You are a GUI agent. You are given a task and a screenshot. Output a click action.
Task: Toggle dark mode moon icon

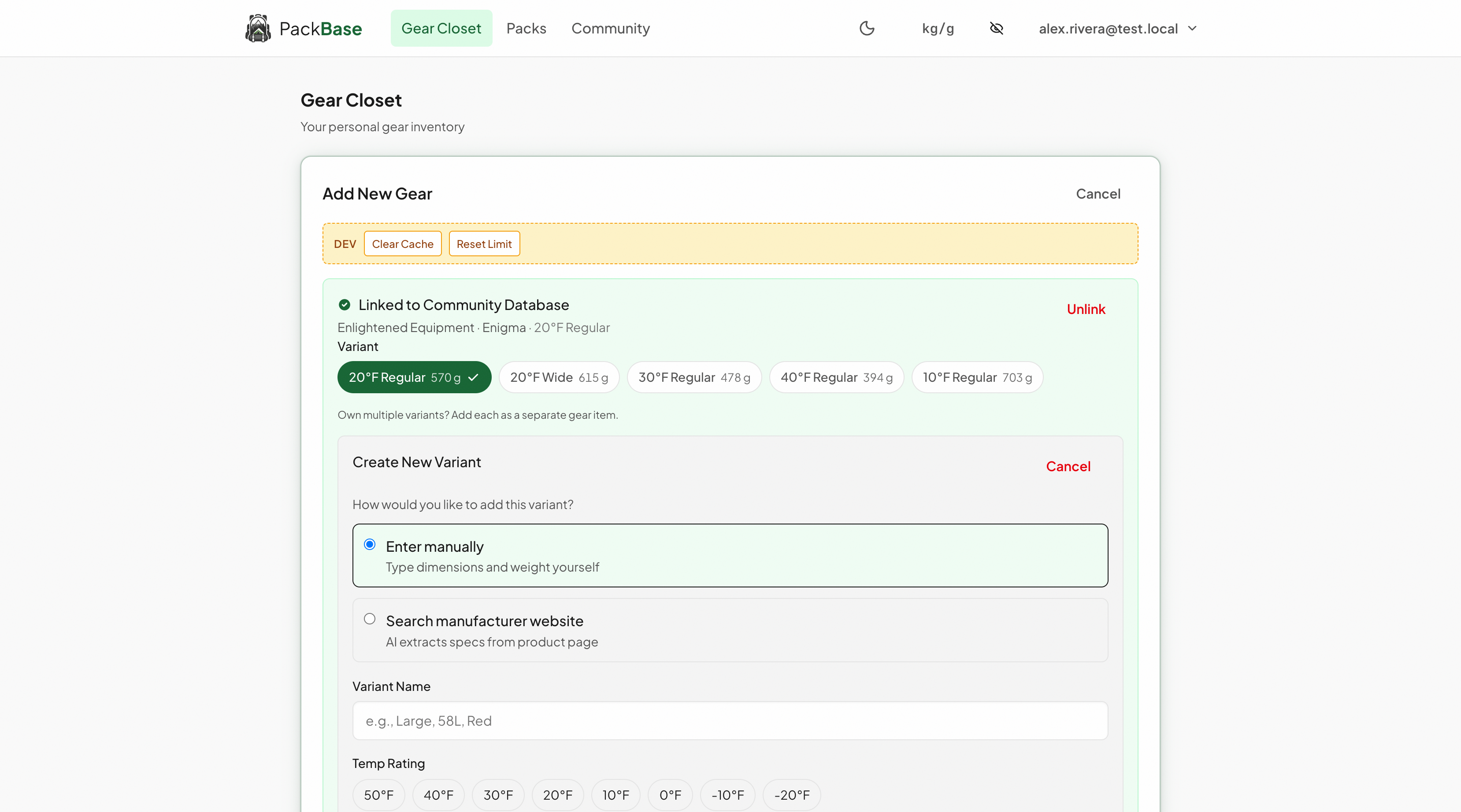coord(867,28)
